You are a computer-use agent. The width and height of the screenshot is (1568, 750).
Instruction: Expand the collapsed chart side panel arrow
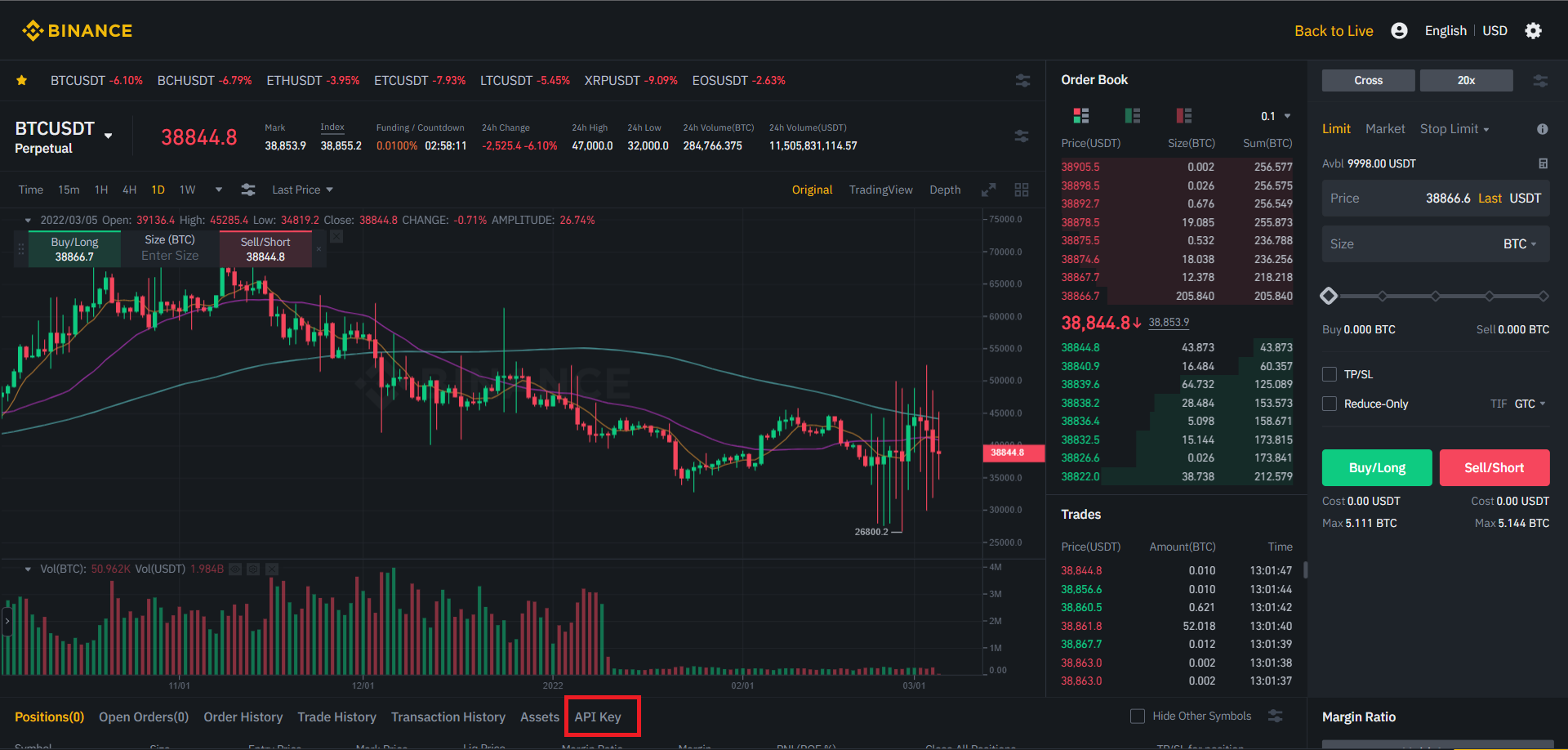(x=7, y=622)
